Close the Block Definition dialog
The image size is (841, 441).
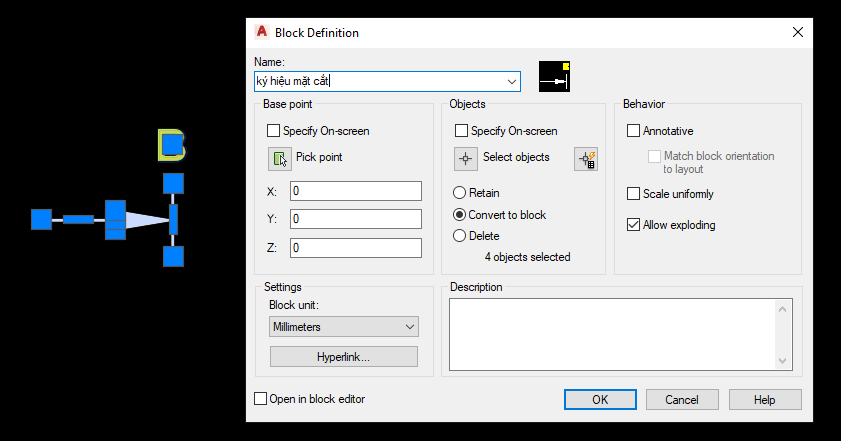(798, 32)
